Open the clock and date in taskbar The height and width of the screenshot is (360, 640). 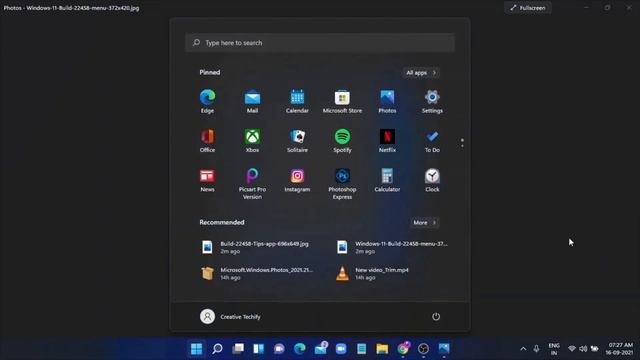(x=619, y=349)
